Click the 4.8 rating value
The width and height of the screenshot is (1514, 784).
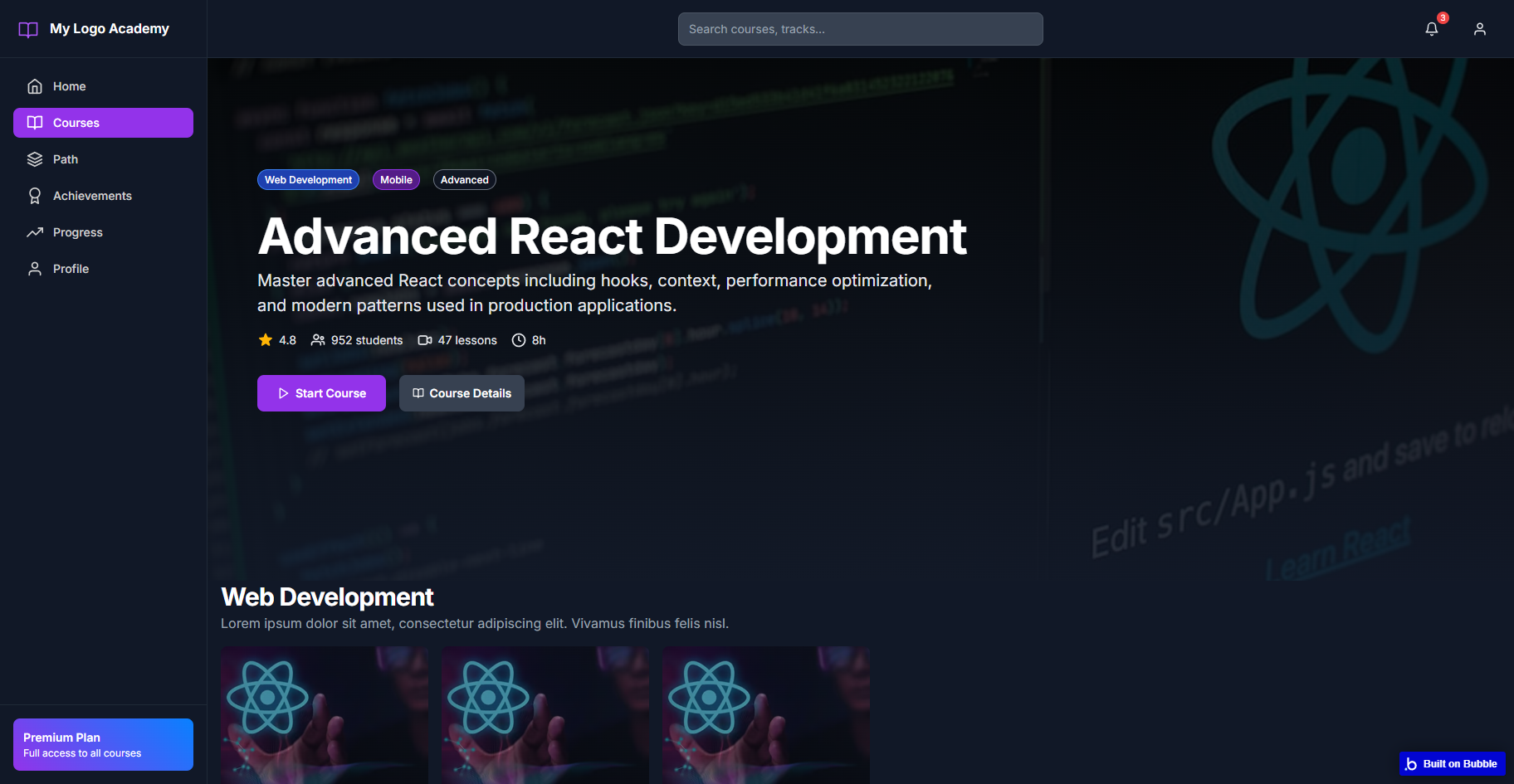coord(287,340)
